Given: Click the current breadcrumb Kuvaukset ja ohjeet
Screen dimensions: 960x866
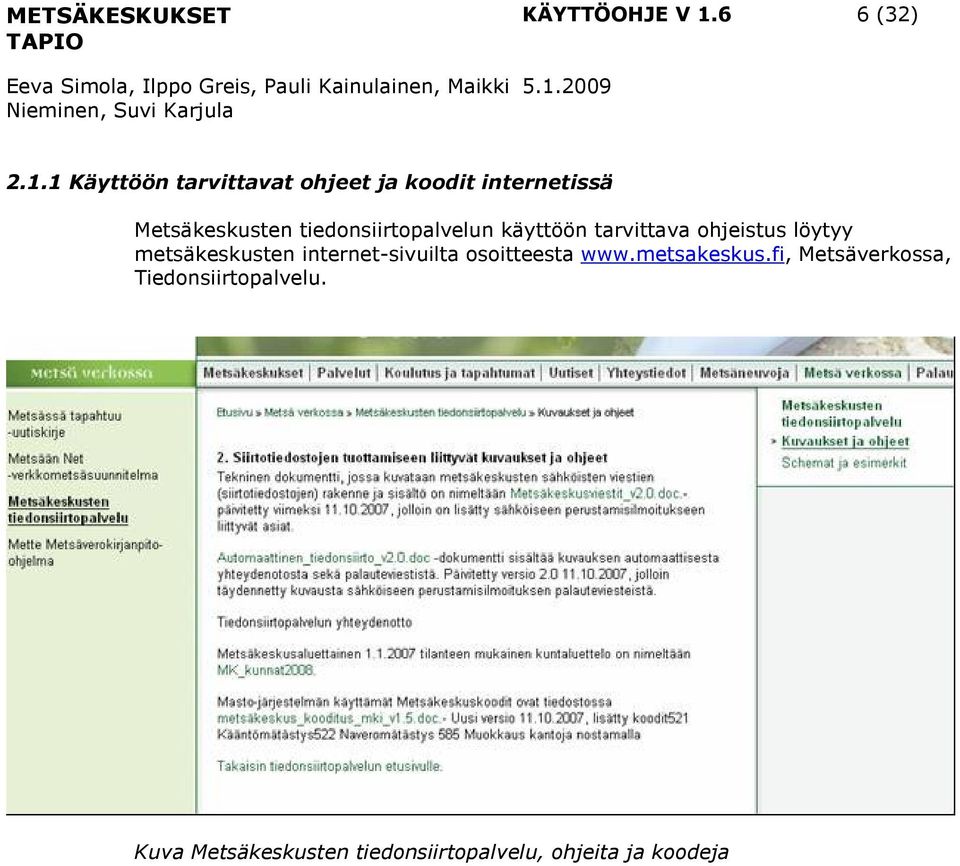Looking at the screenshot, I should 586,413.
